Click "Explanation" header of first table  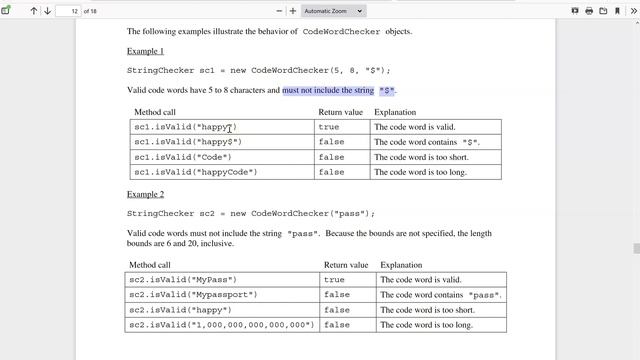coord(395,112)
